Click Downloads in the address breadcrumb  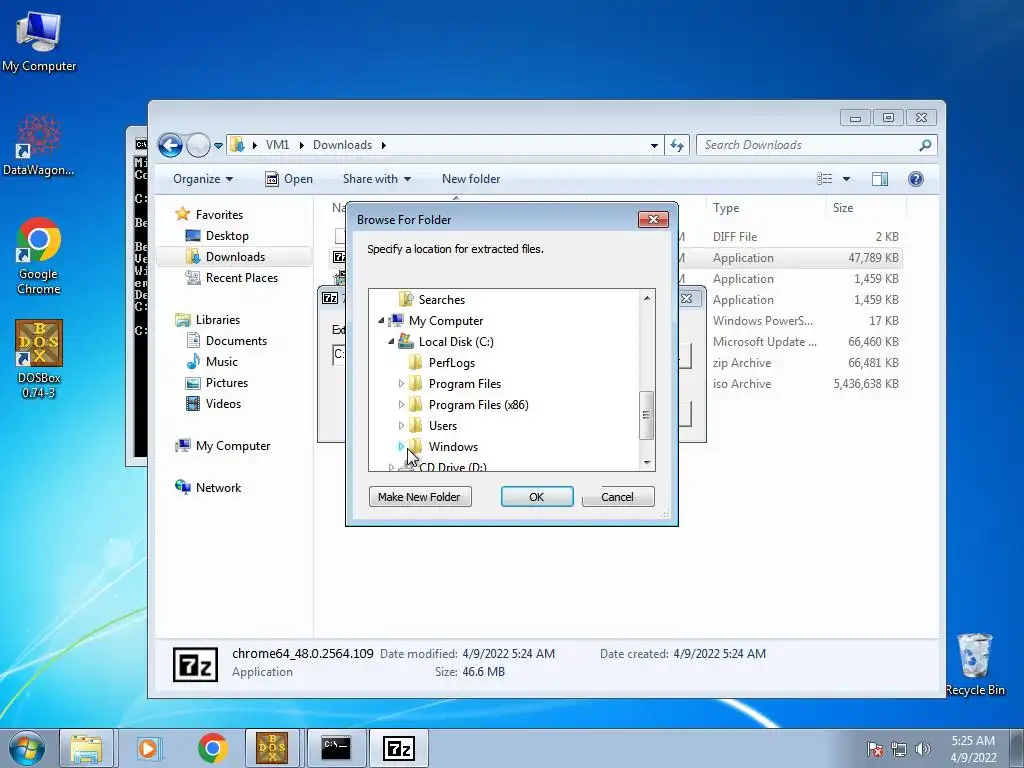(x=342, y=145)
